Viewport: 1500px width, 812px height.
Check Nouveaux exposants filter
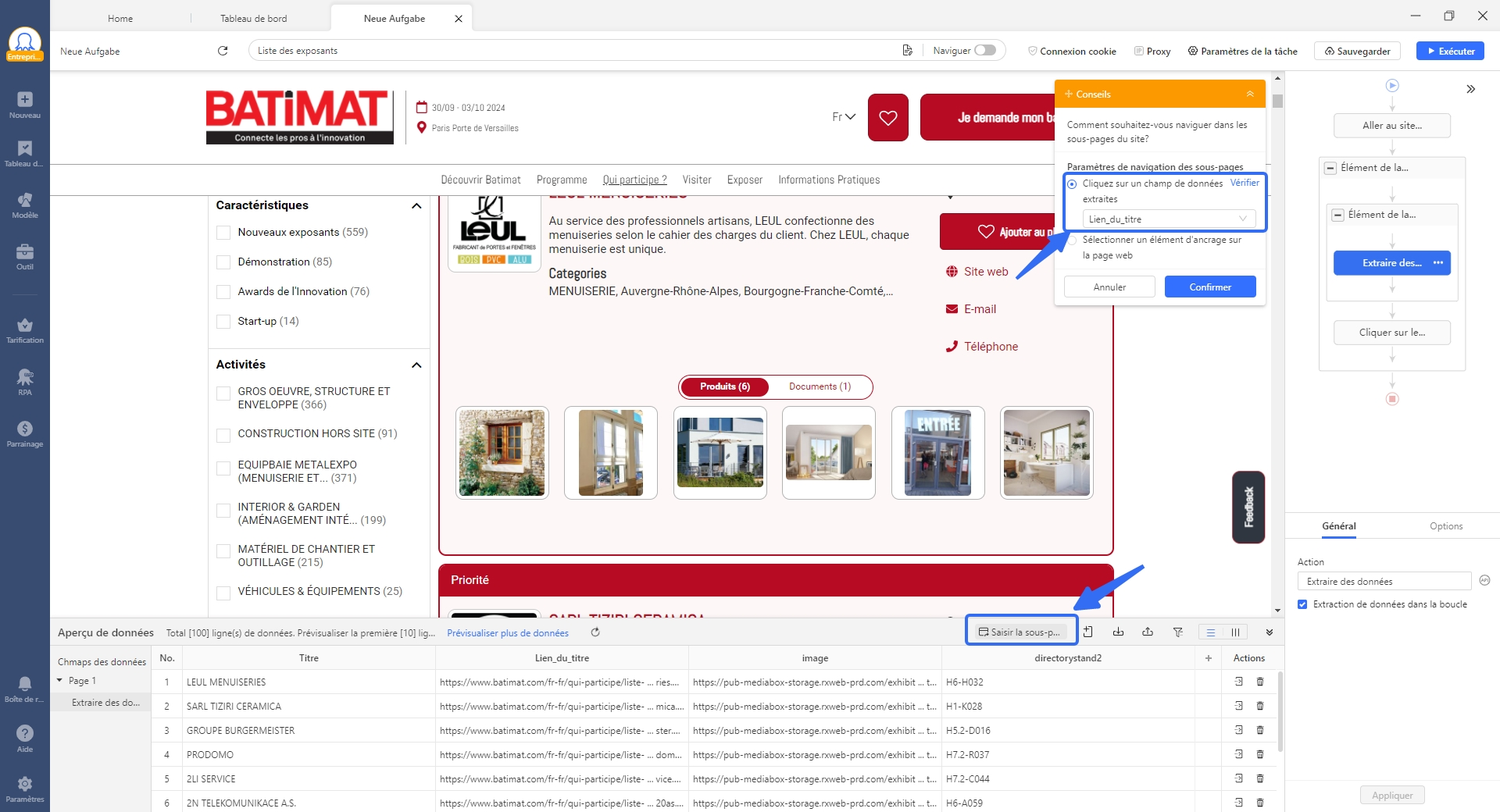[223, 233]
